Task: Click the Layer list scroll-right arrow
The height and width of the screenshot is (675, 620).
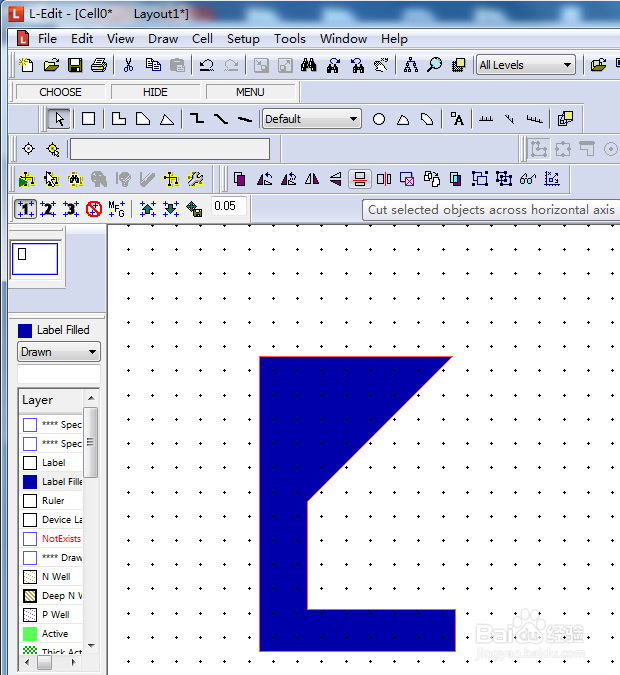Action: point(74,663)
